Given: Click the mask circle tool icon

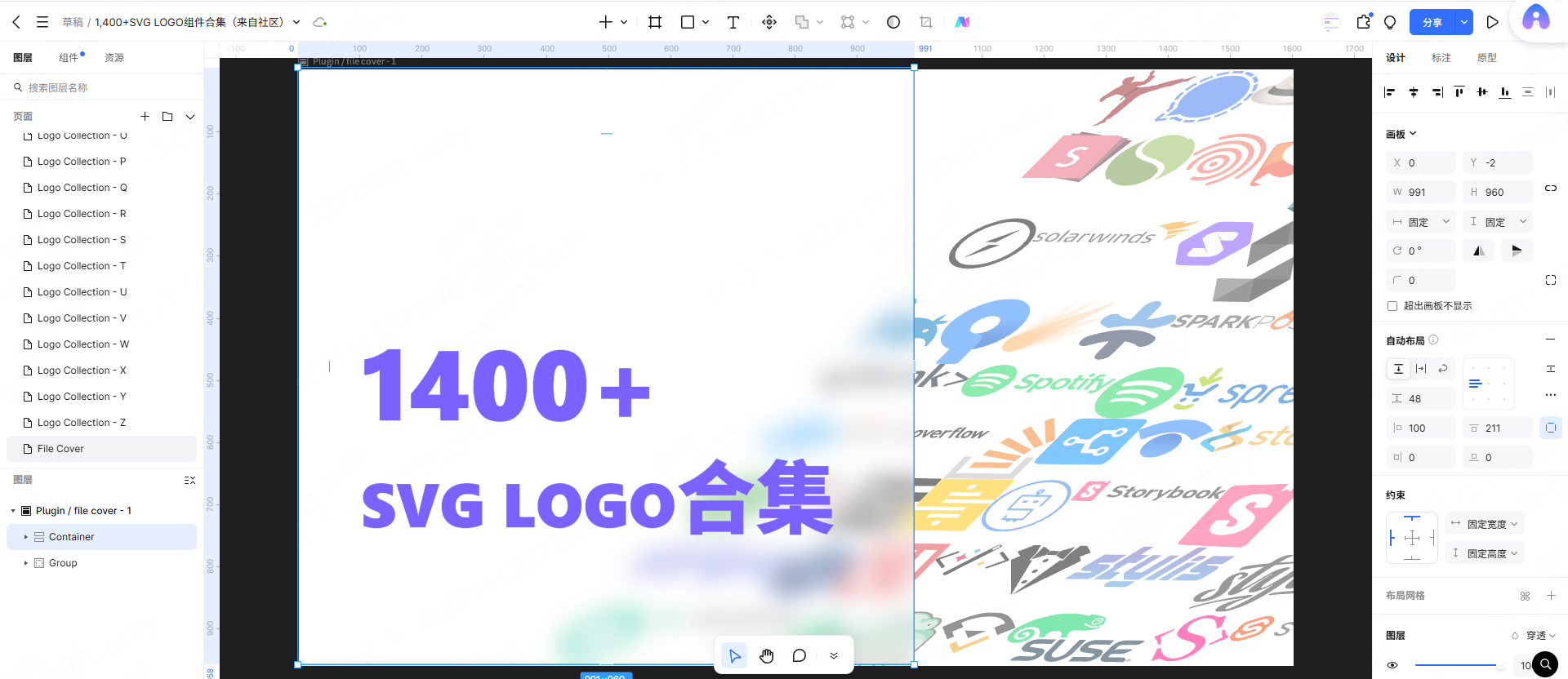Looking at the screenshot, I should click(893, 22).
